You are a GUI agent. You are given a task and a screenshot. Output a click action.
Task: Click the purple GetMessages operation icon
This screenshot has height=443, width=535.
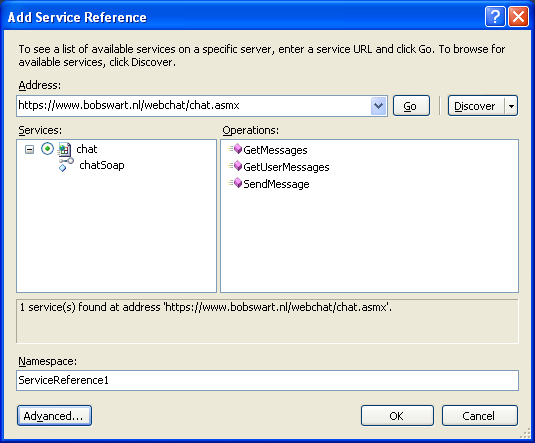(235, 149)
